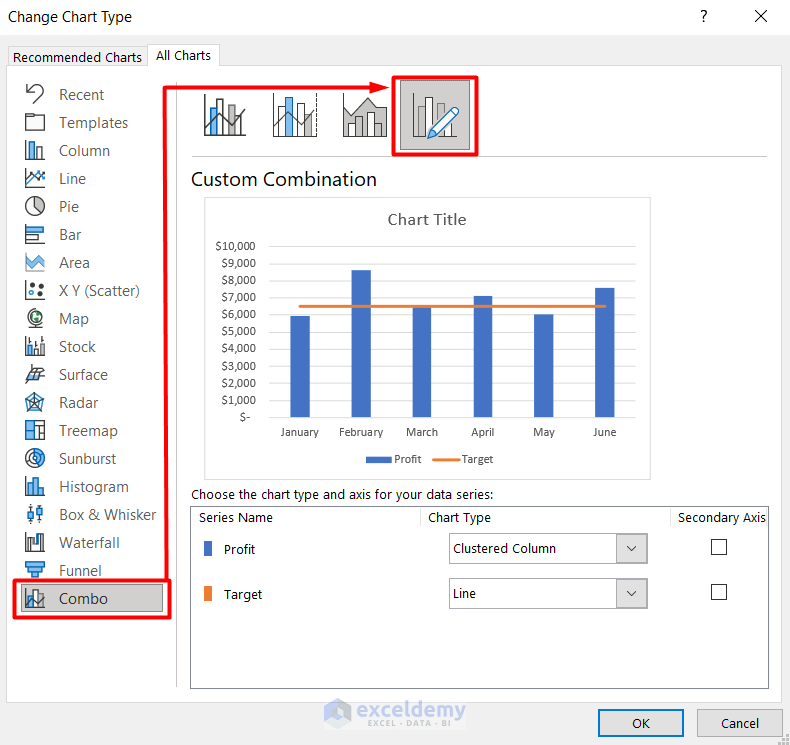Choose the Column chart type icon
Screen dimensions: 790x745
pyautogui.click(x=35, y=150)
